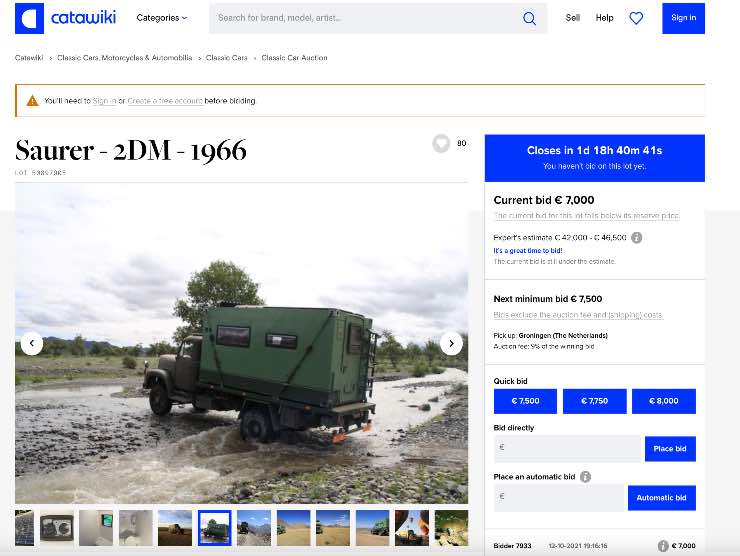Click info icon next to automatic bid

click(586, 477)
